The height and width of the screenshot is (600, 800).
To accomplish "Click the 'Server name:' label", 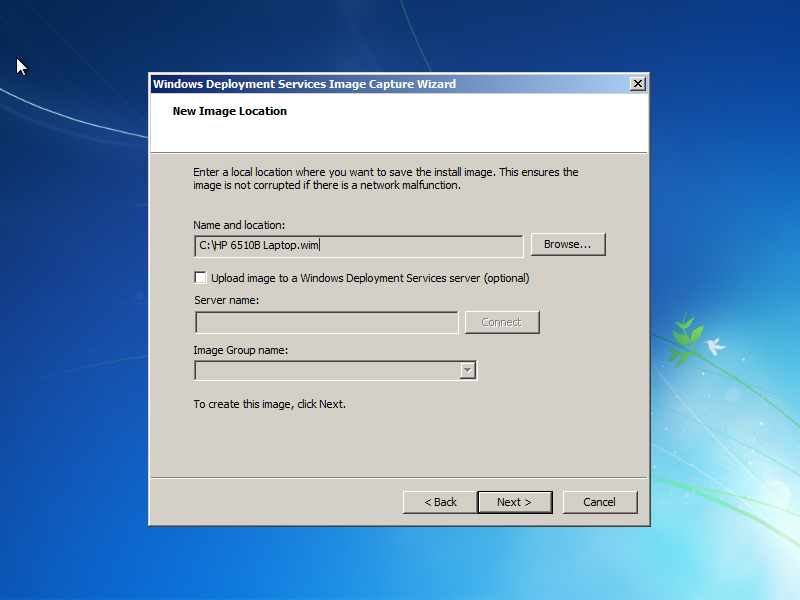I will click(227, 300).
